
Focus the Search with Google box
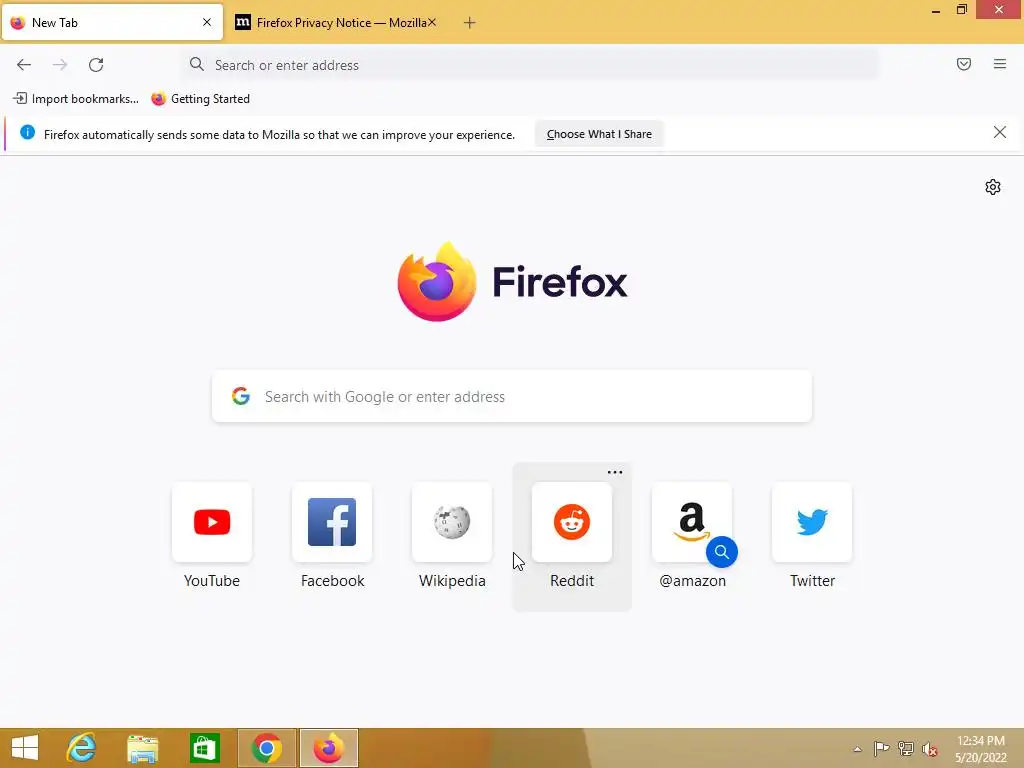pos(512,396)
